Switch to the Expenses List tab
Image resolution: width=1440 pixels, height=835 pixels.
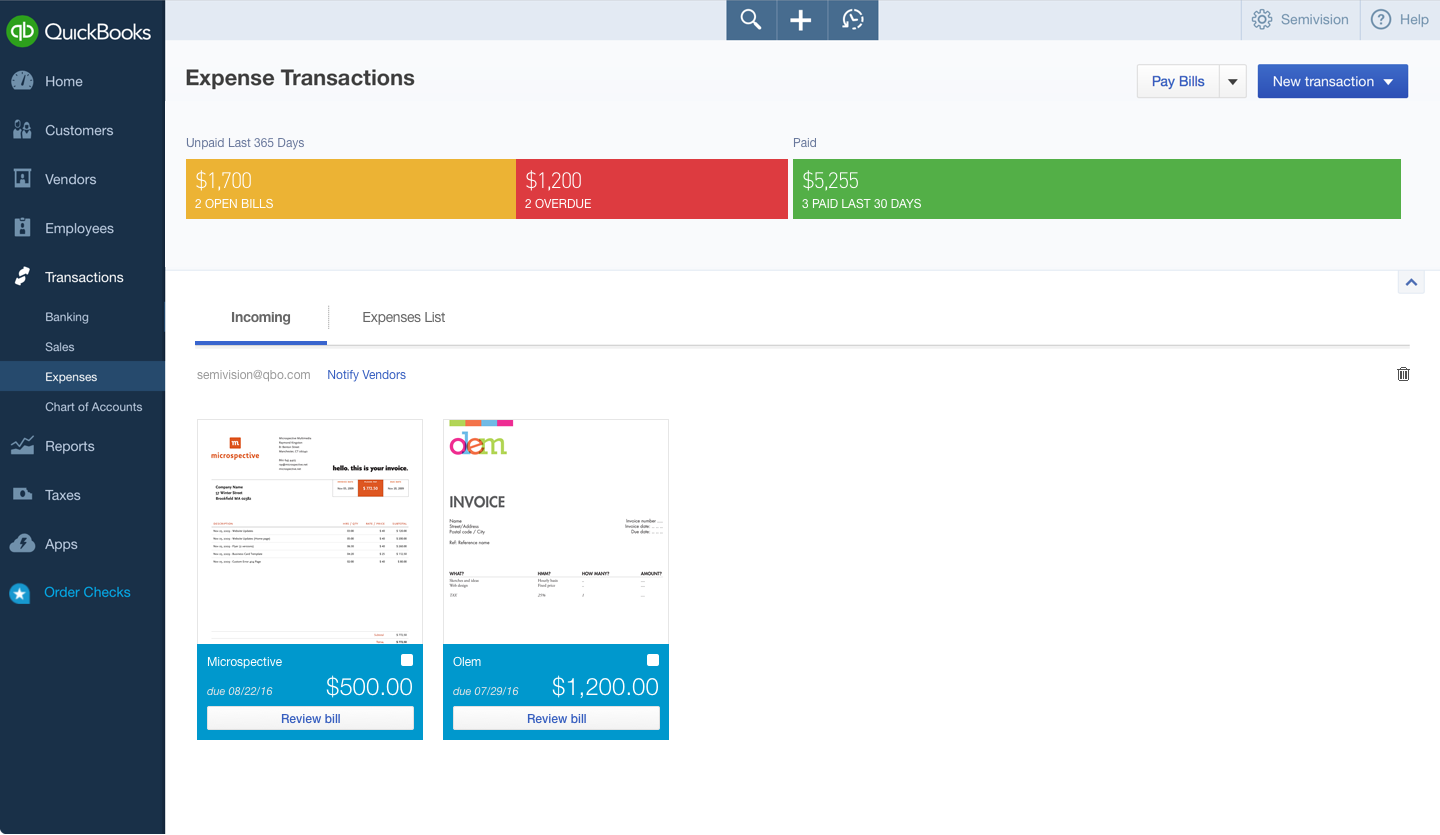403,317
